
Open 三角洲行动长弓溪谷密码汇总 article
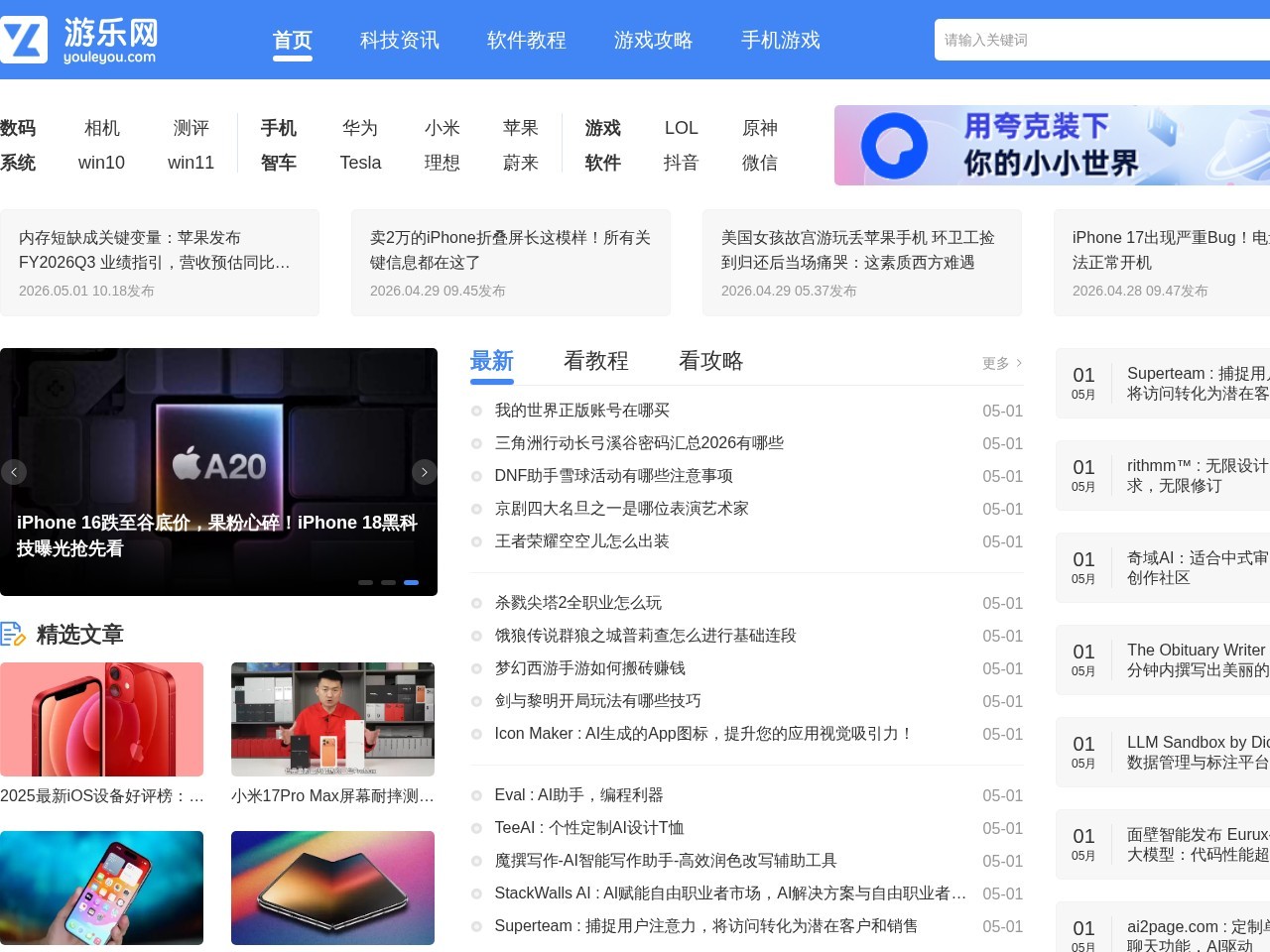tap(639, 443)
